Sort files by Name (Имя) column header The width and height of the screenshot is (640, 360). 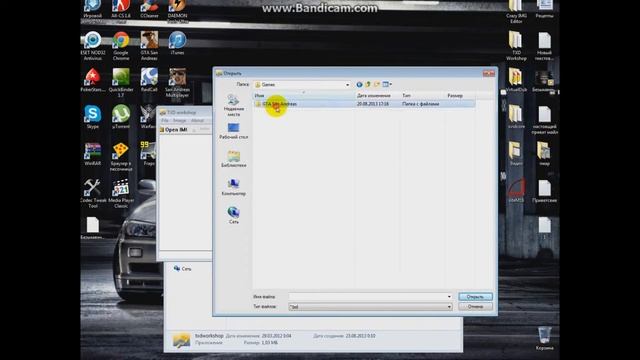click(304, 96)
